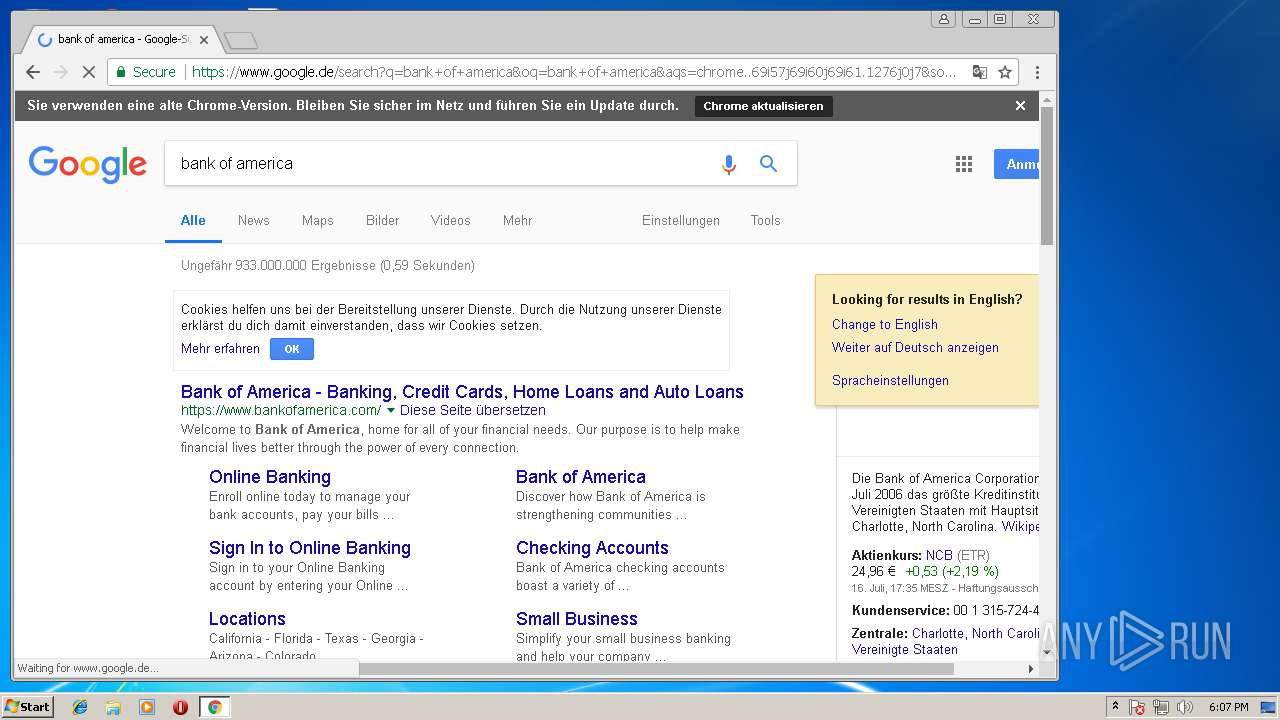Click Chrome icon in taskbar
The image size is (1280, 720).
[x=214, y=707]
